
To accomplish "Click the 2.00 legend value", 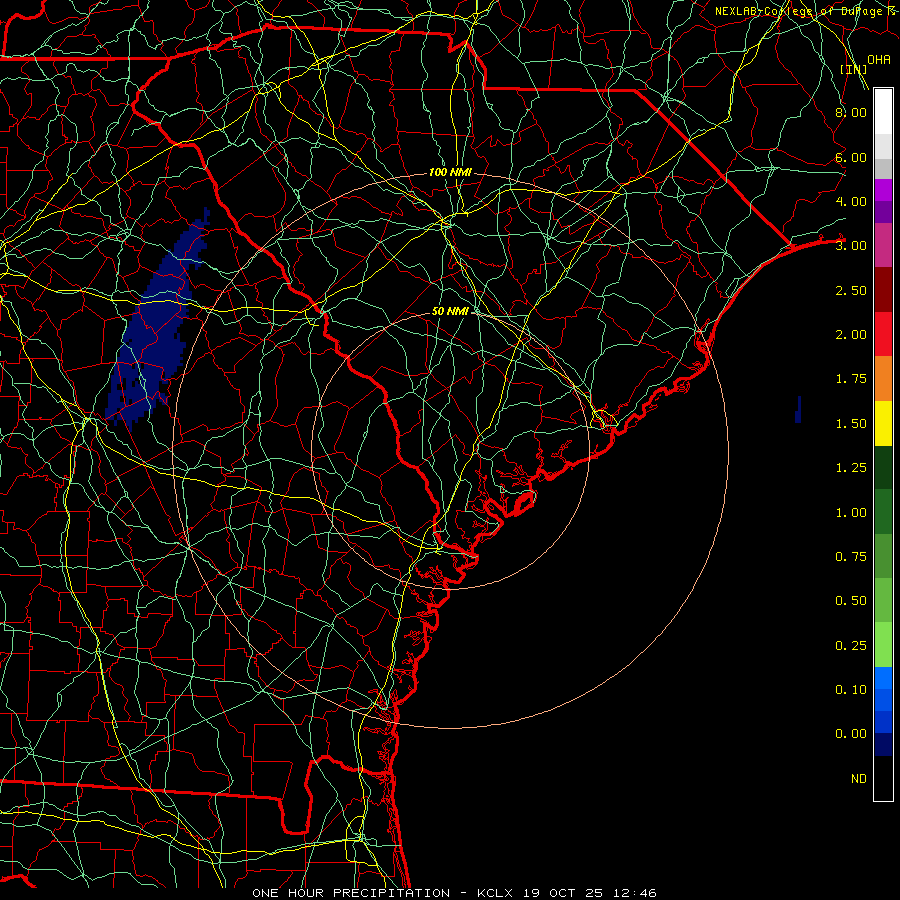I will click(851, 335).
